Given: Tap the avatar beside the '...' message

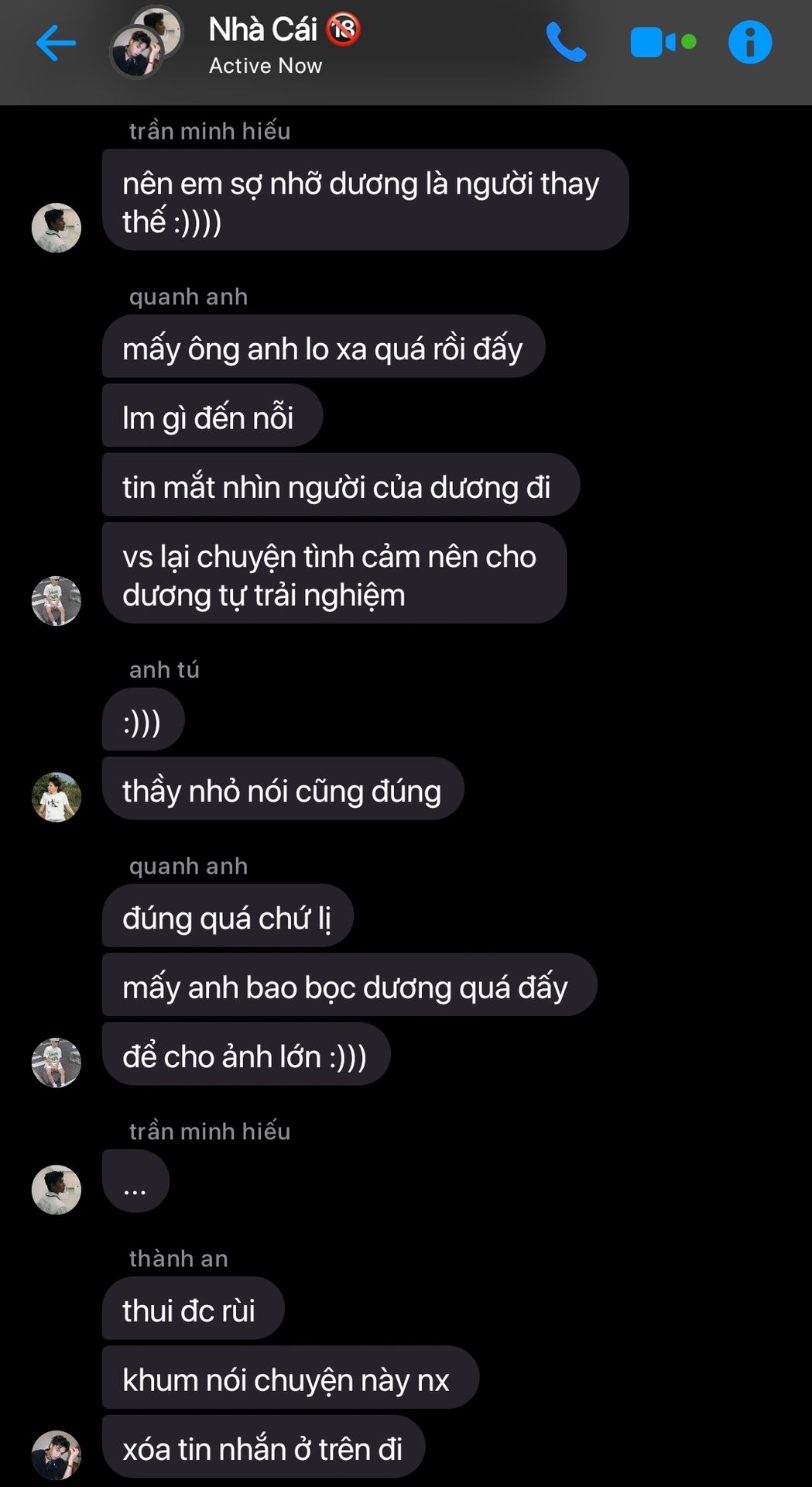Looking at the screenshot, I should click(57, 1190).
